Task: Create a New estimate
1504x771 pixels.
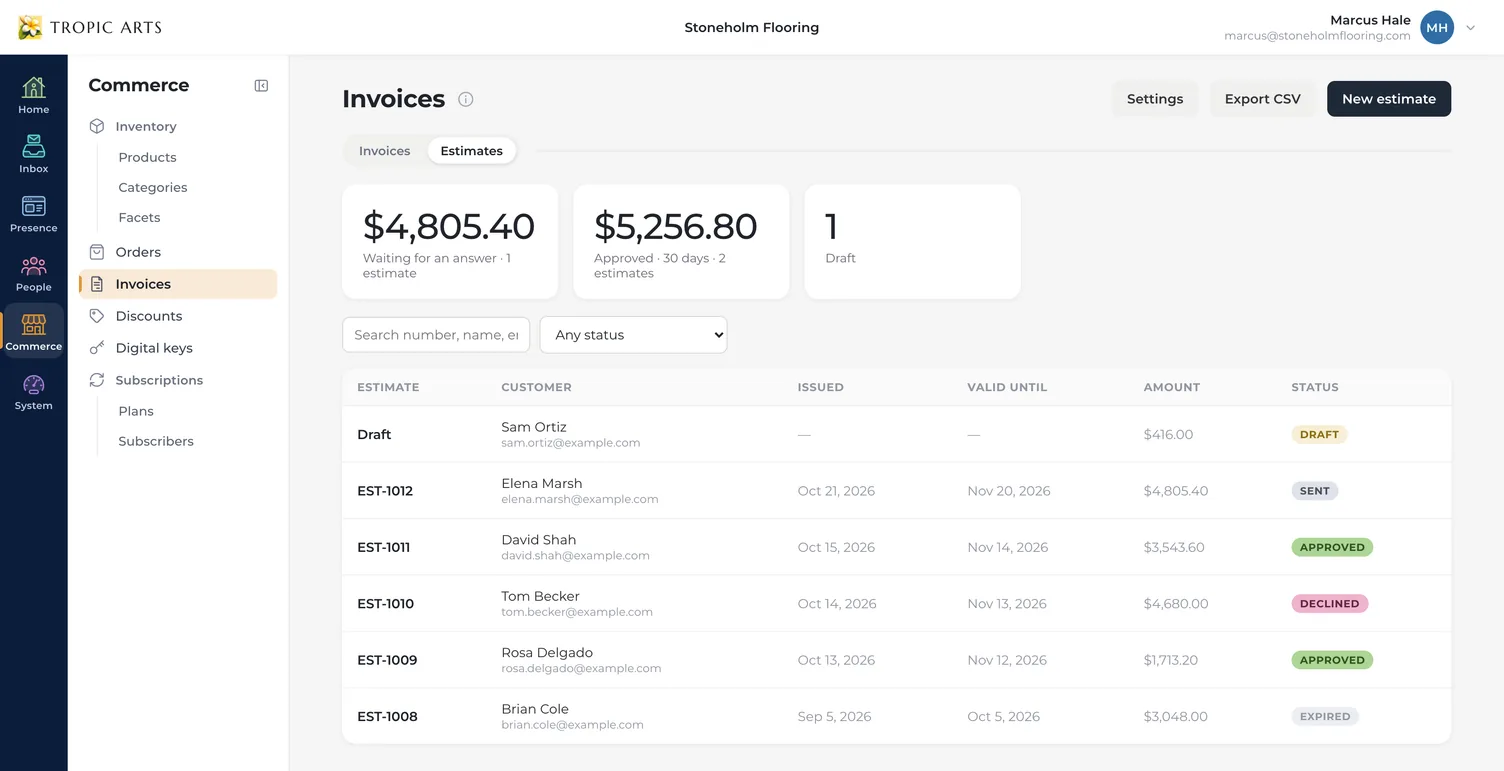Action: click(x=1388, y=99)
